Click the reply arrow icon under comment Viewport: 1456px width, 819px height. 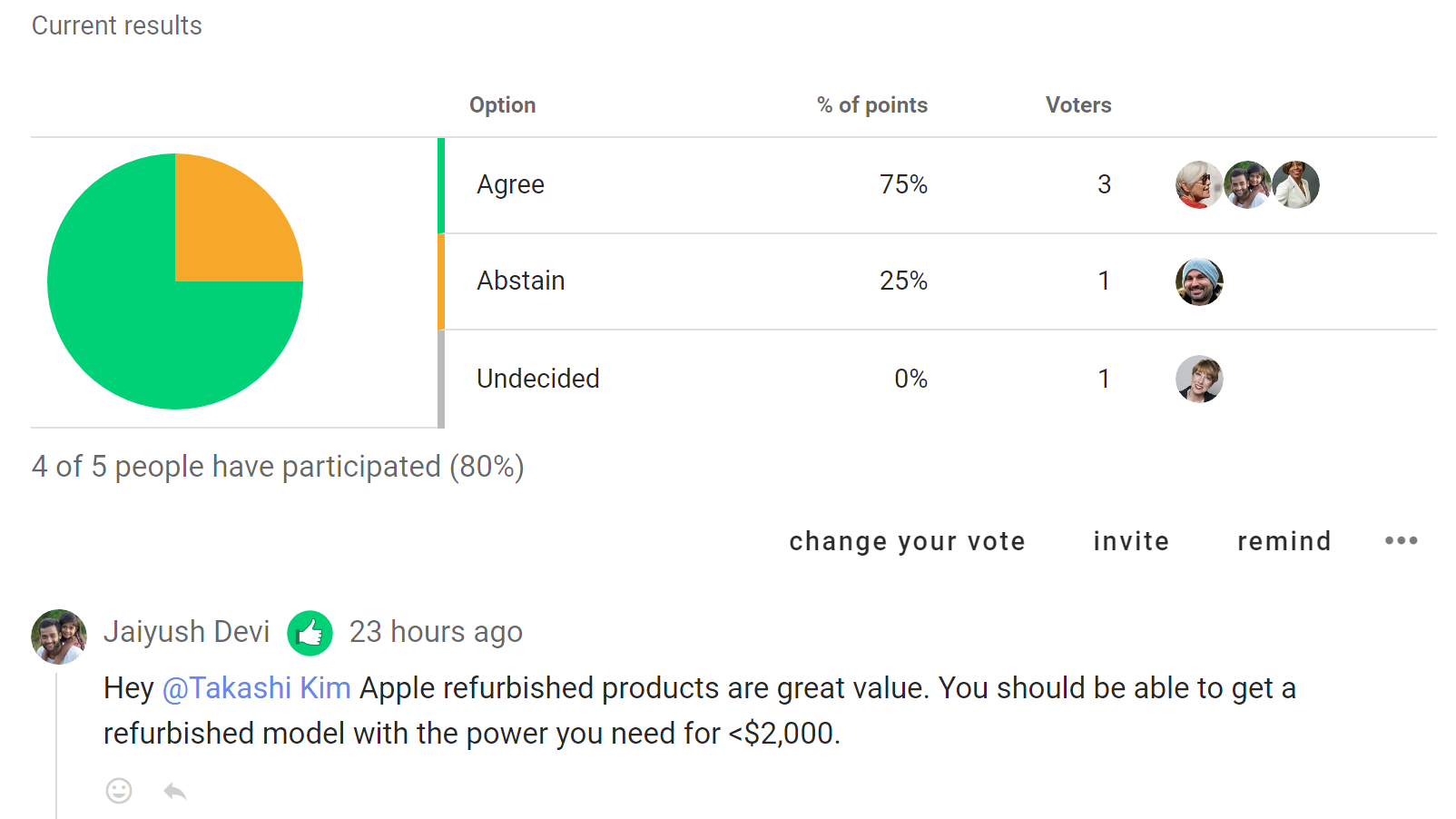click(175, 792)
